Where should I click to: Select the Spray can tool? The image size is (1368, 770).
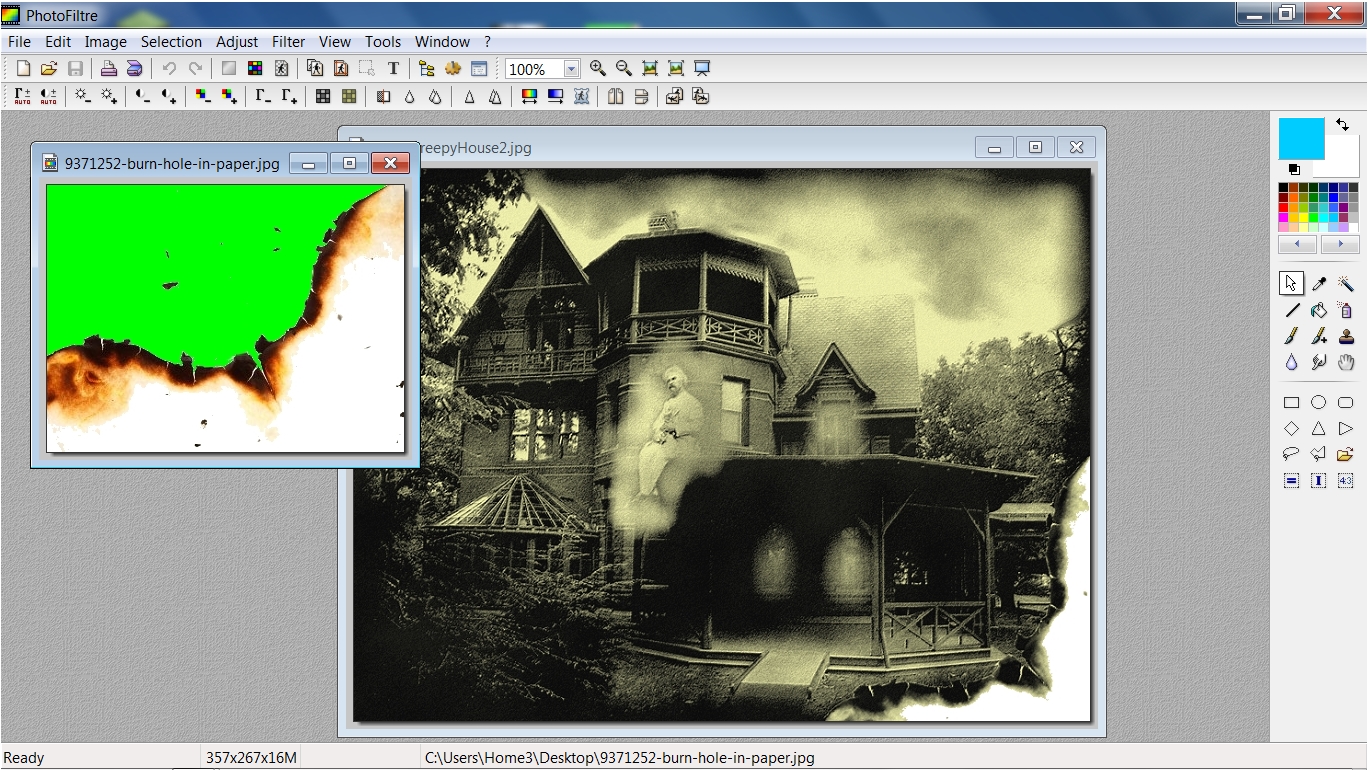tap(1346, 310)
